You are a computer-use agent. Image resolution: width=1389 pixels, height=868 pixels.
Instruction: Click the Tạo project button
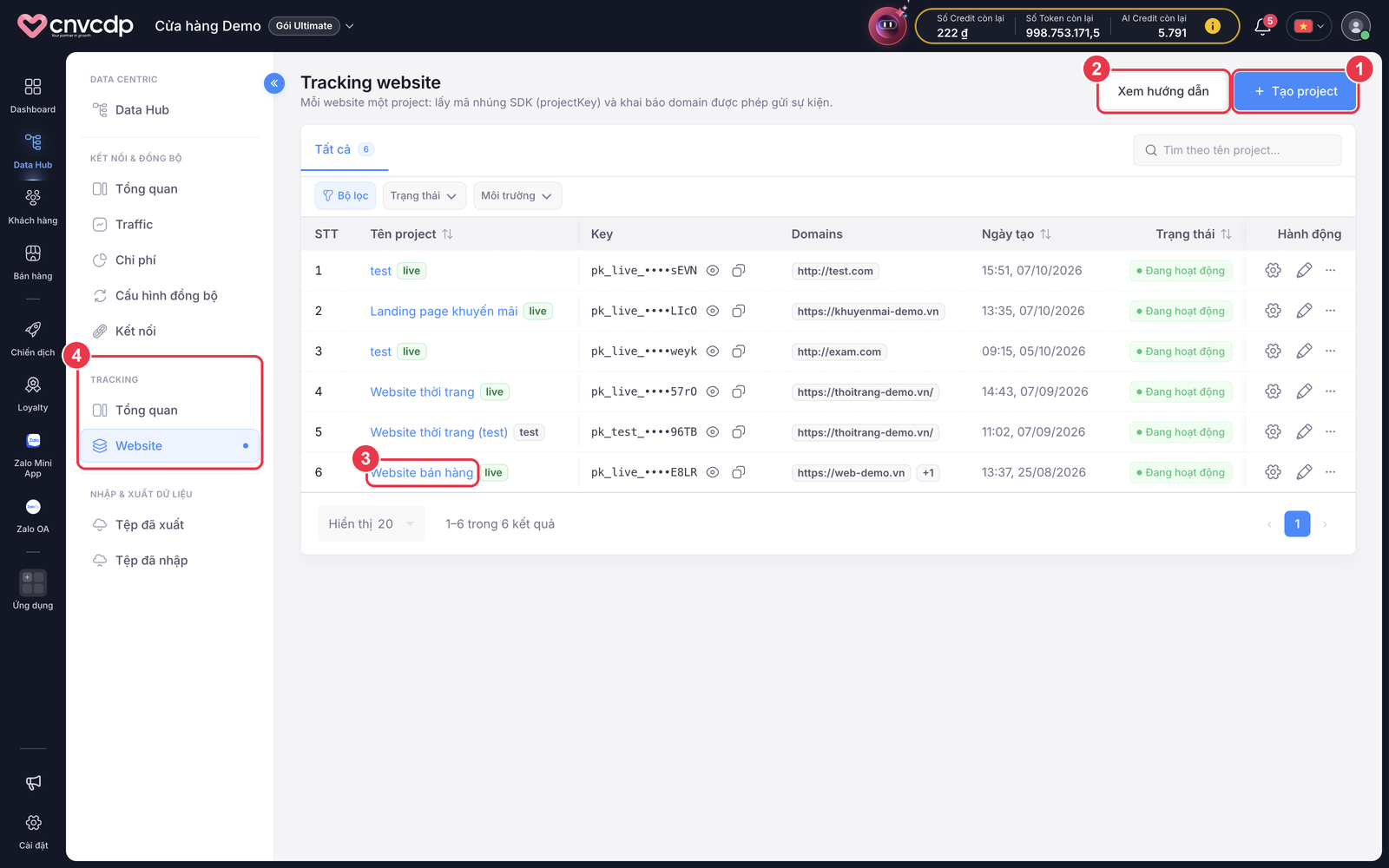pos(1295,91)
